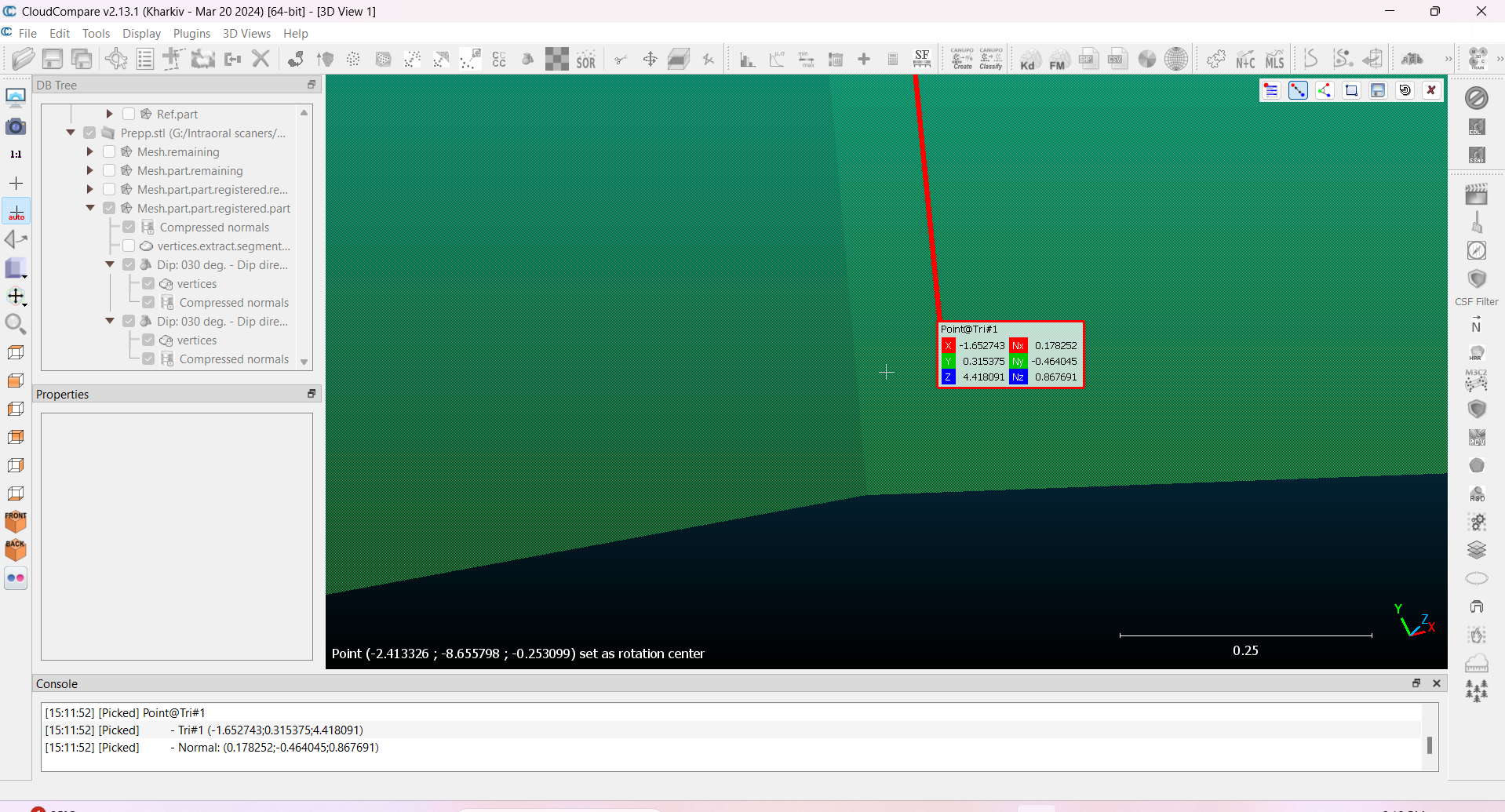The width and height of the screenshot is (1505, 812).
Task: Enable the Mesh.remaining checkbox
Action: coord(109,152)
